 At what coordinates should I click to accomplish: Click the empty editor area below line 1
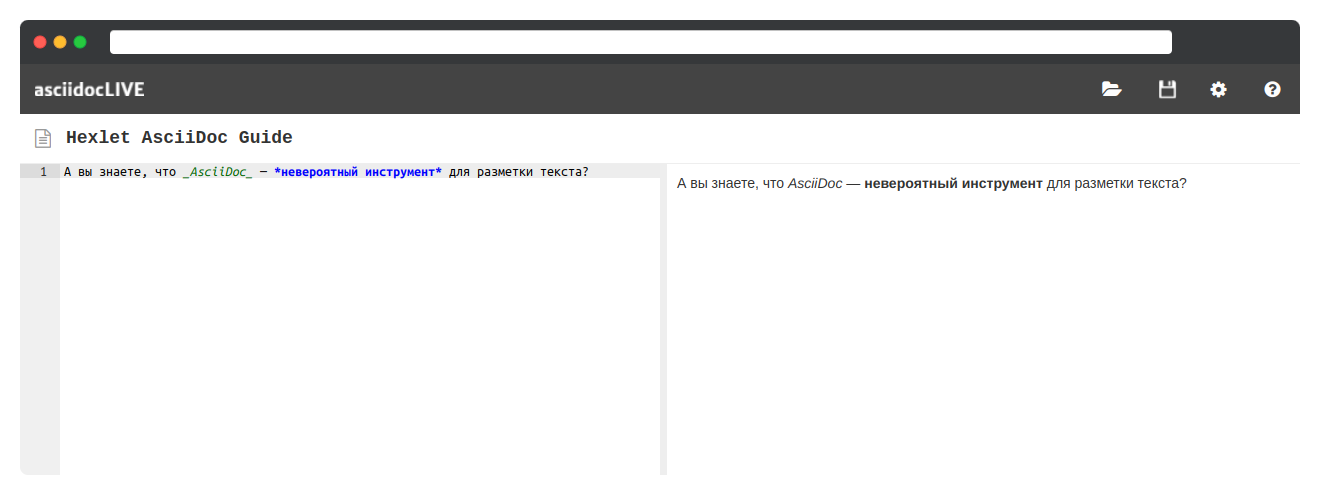click(360, 320)
